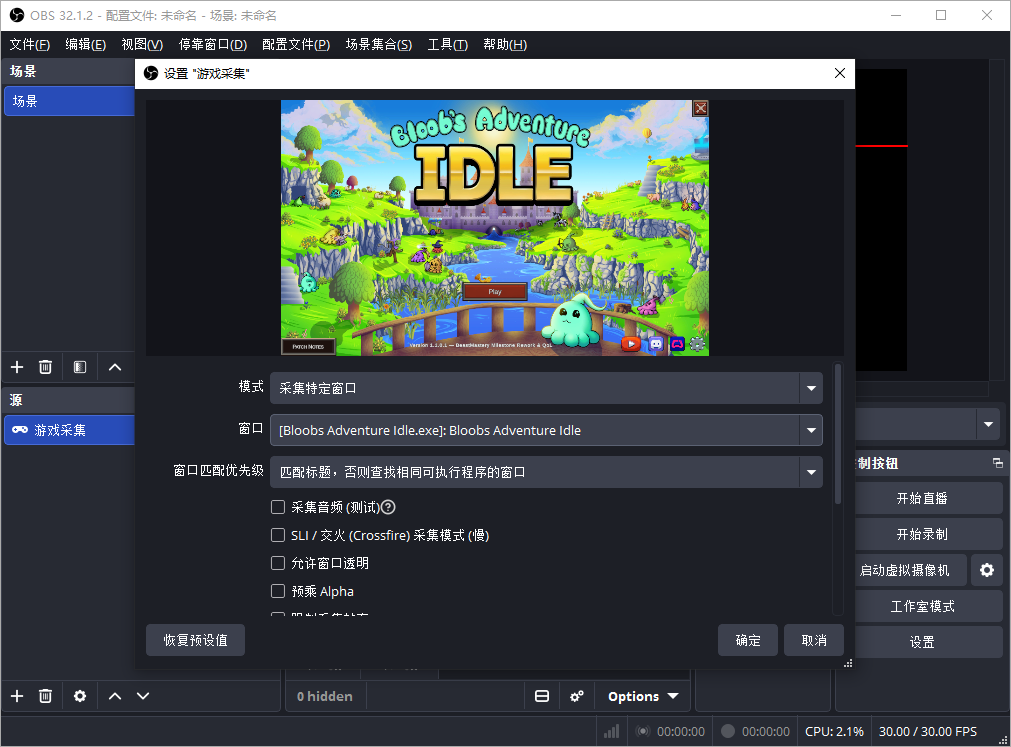Click the OBS logo in settings dialog title
The width and height of the screenshot is (1011, 747).
tap(151, 73)
